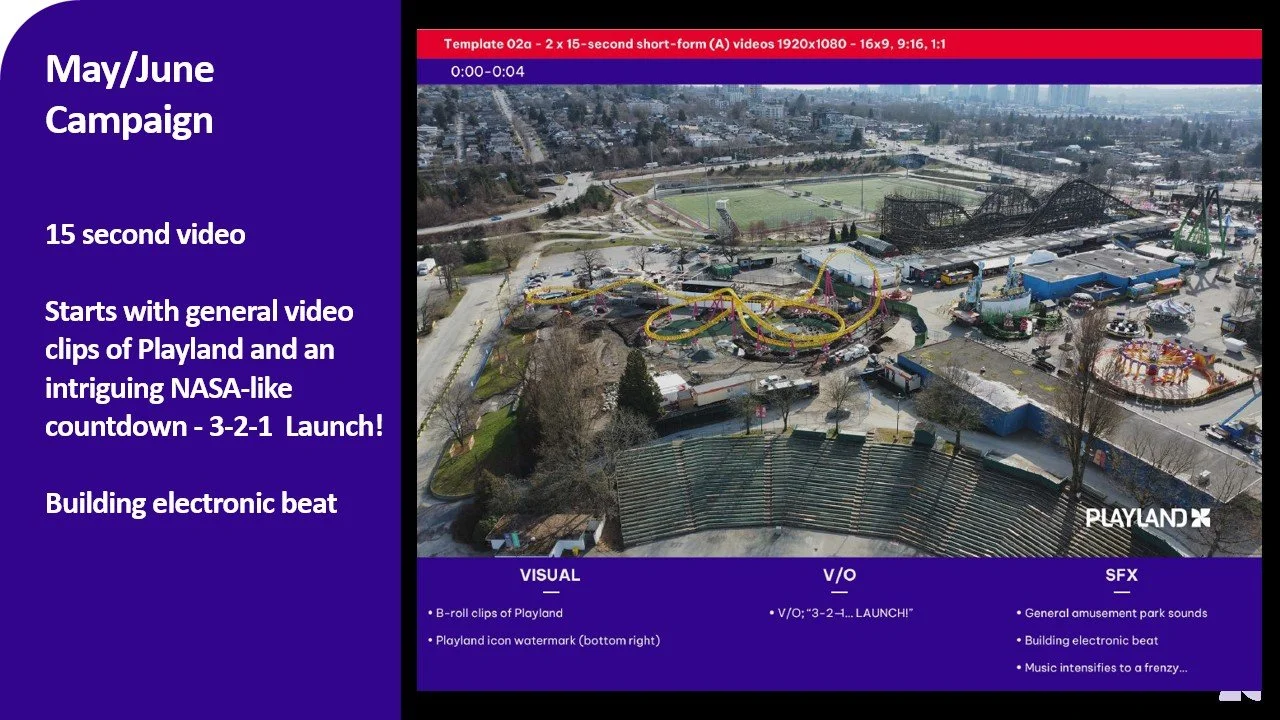
Task: Click the 'B-roll clips of Playland' bullet
Action: pos(495,613)
